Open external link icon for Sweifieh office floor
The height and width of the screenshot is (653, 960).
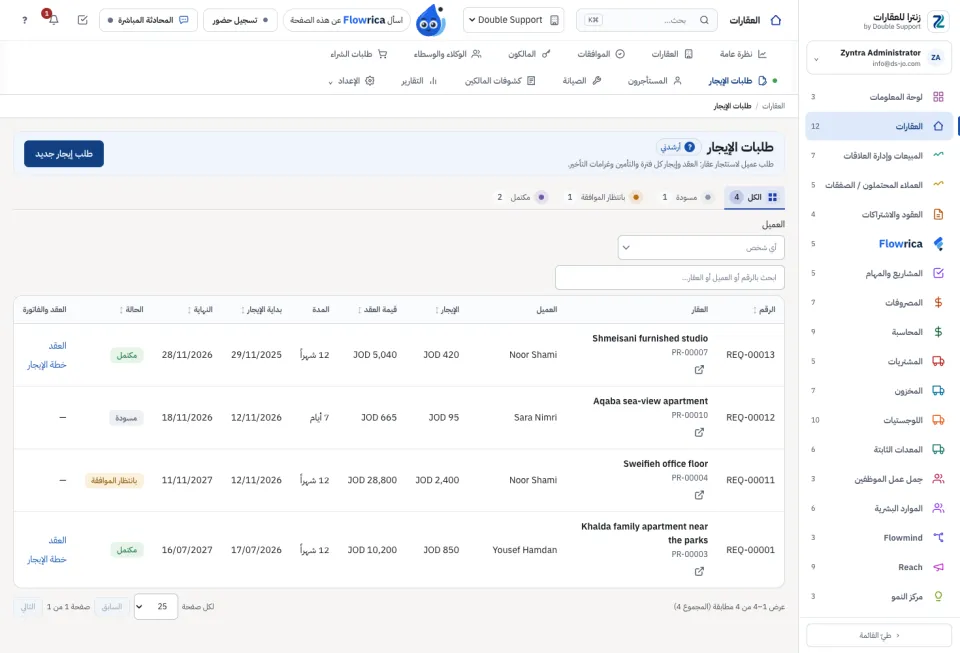[699, 495]
